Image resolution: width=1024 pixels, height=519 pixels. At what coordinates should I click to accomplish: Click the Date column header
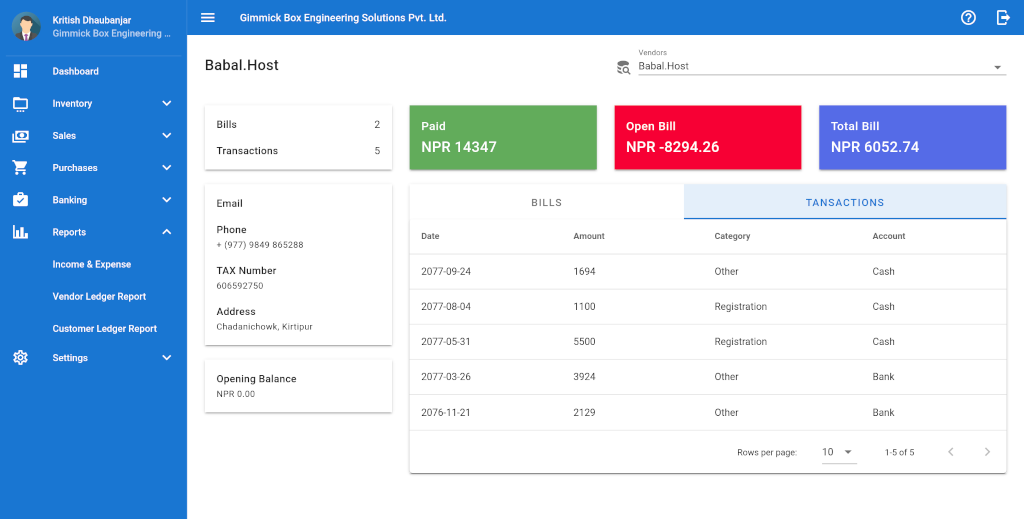coord(430,236)
